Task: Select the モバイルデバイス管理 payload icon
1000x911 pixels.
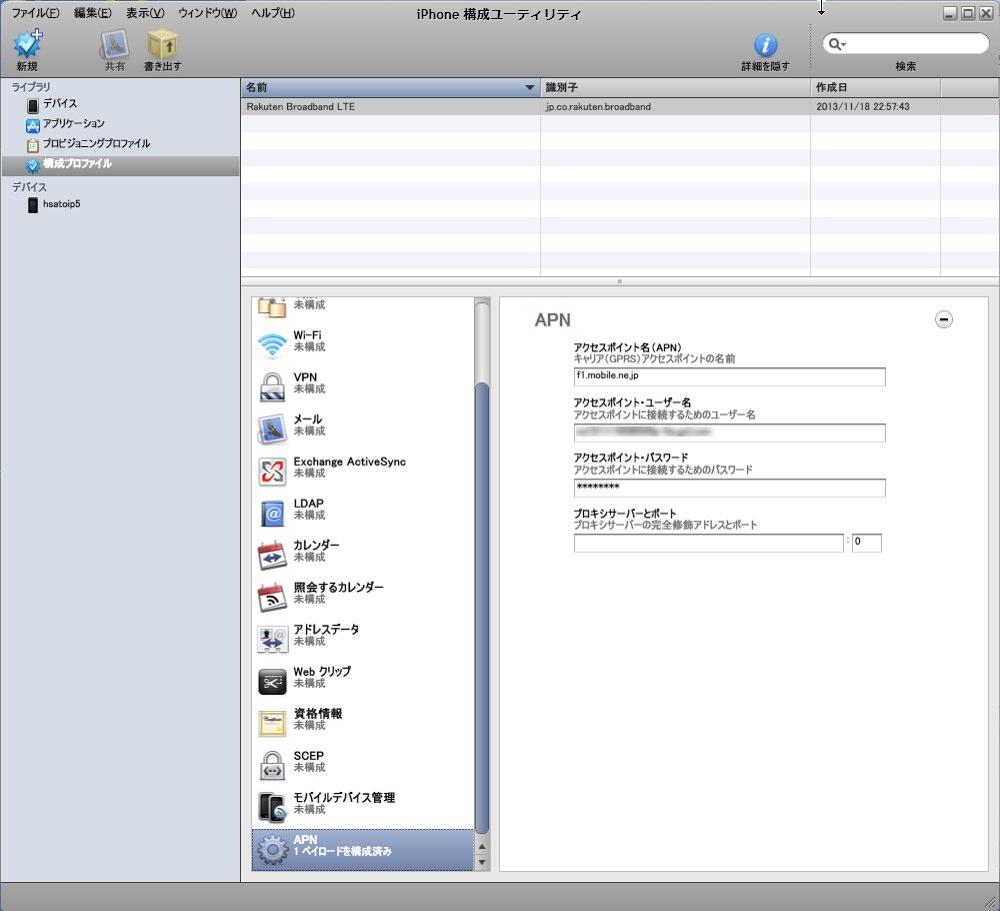Action: point(272,808)
